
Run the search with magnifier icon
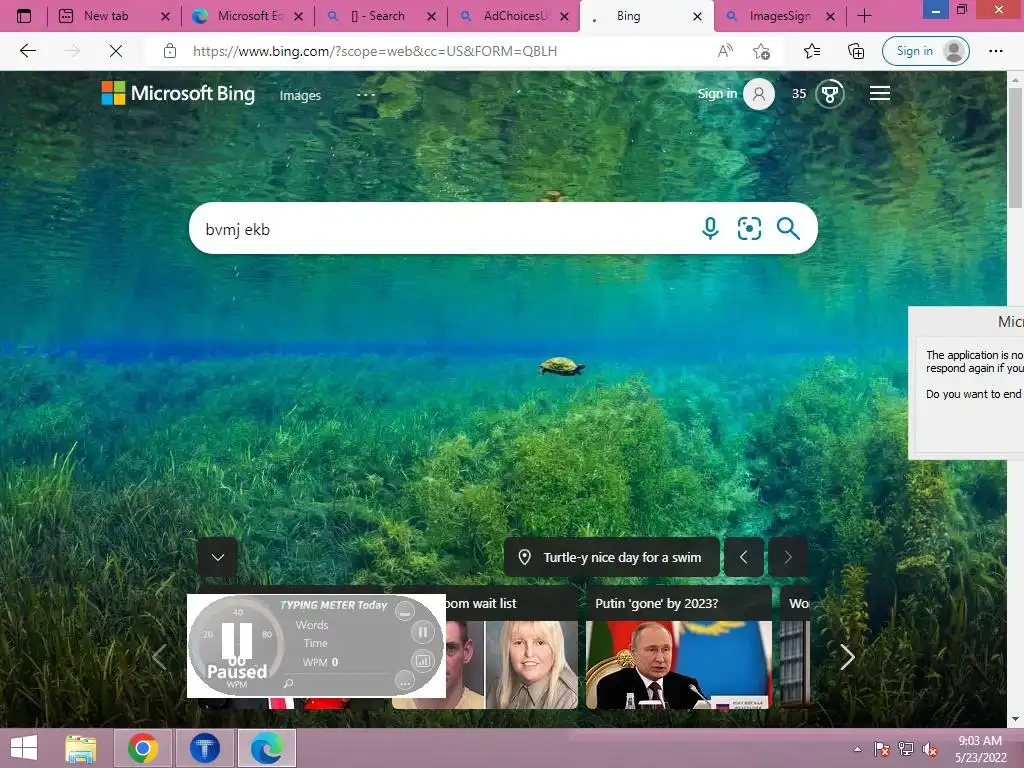coord(788,229)
